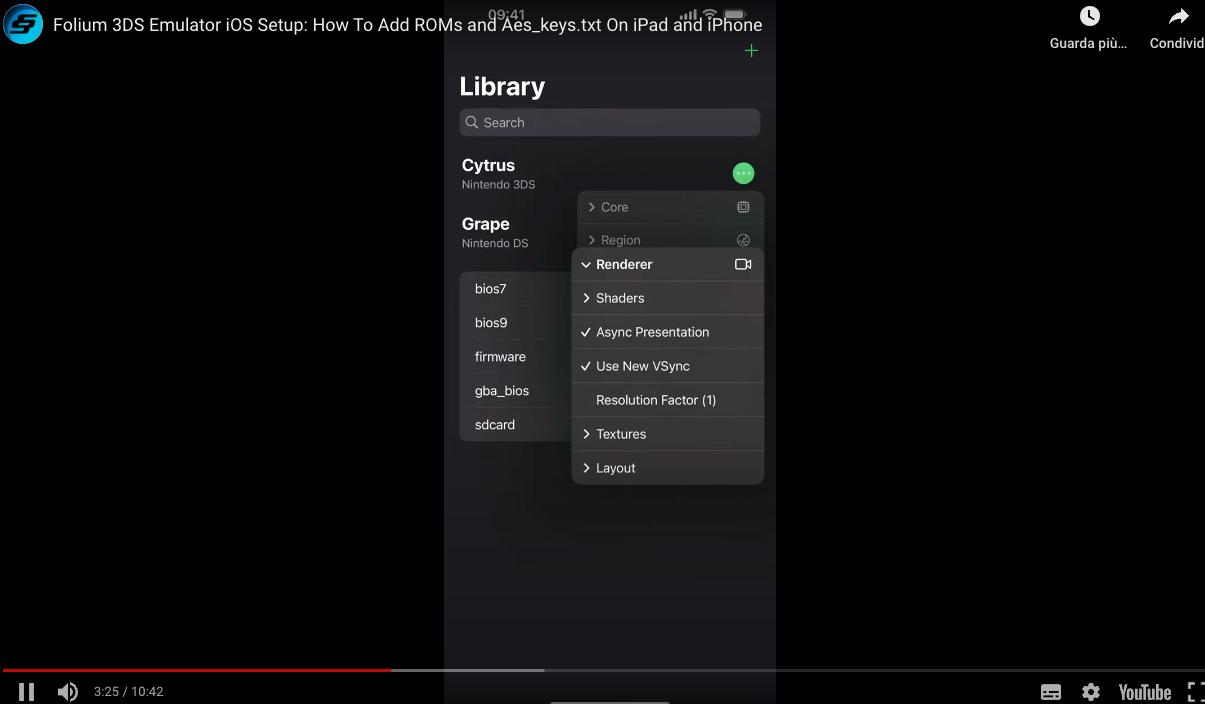
Task: Expand the Core submenu
Action: click(670, 207)
